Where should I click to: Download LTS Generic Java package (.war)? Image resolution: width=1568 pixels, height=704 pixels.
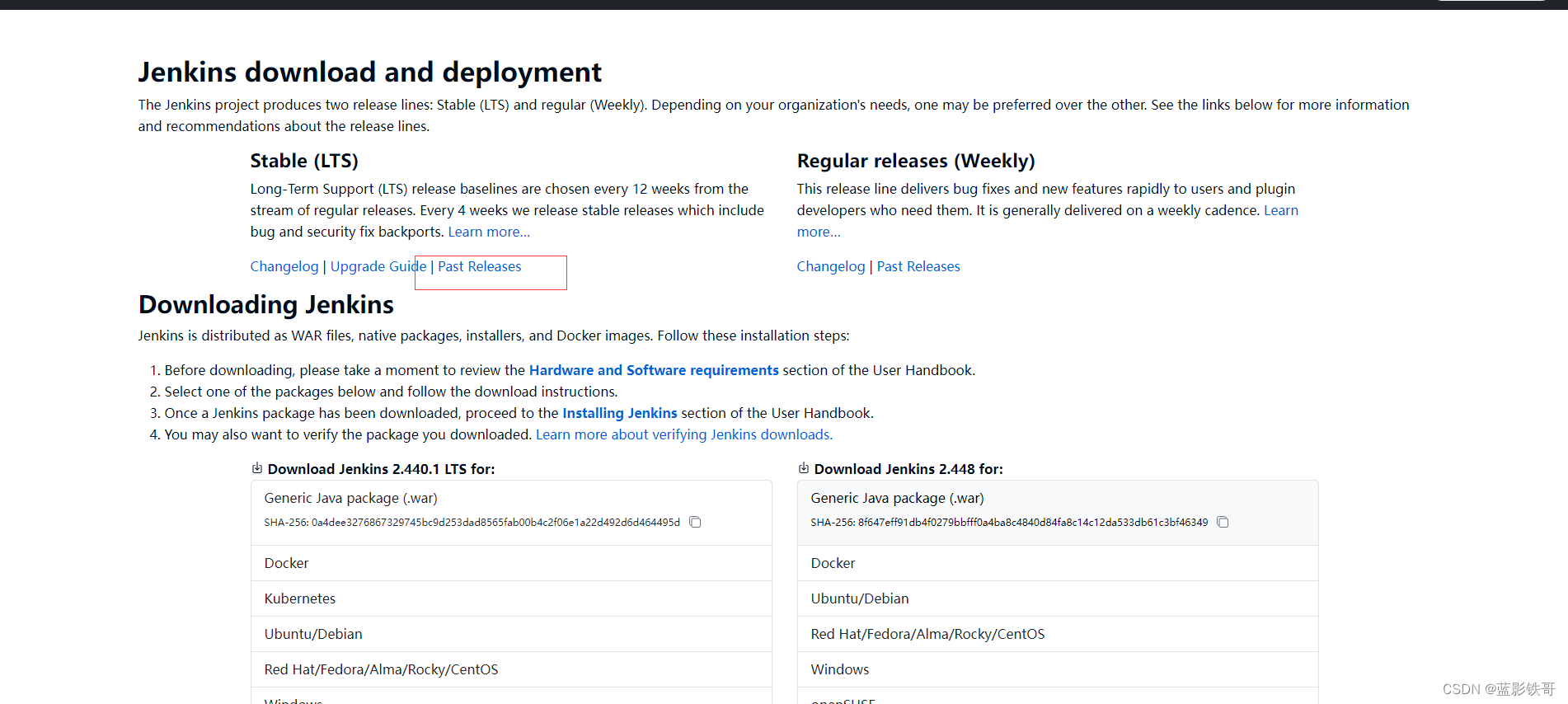click(x=511, y=513)
